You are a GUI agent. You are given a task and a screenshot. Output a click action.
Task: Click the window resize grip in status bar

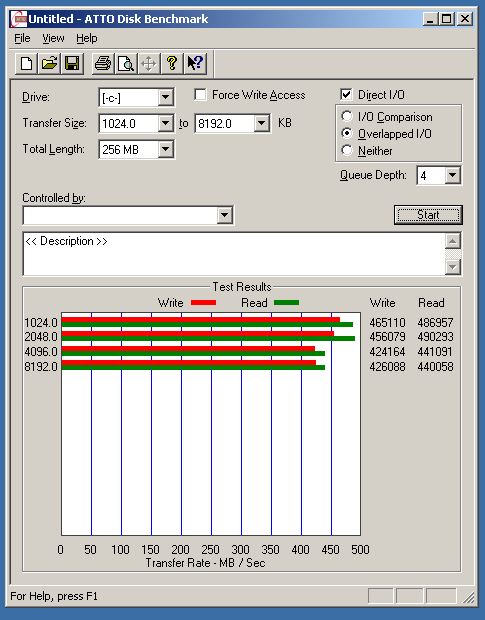468,597
